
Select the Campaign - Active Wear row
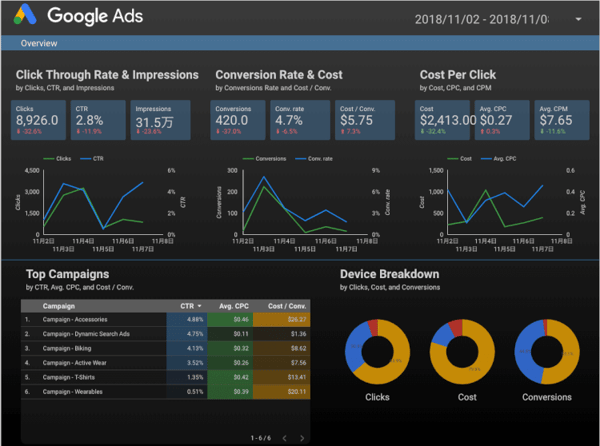165,363
